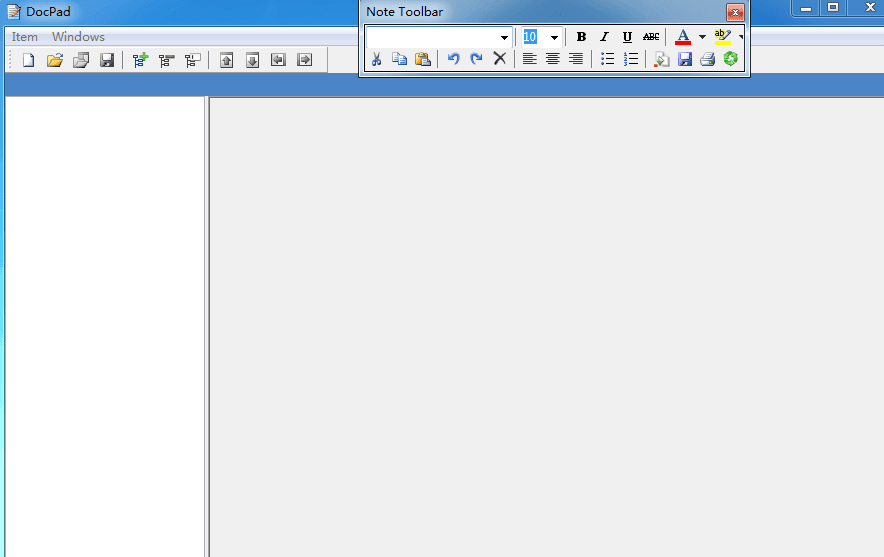
Task: Open the Windows menu
Action: point(78,37)
